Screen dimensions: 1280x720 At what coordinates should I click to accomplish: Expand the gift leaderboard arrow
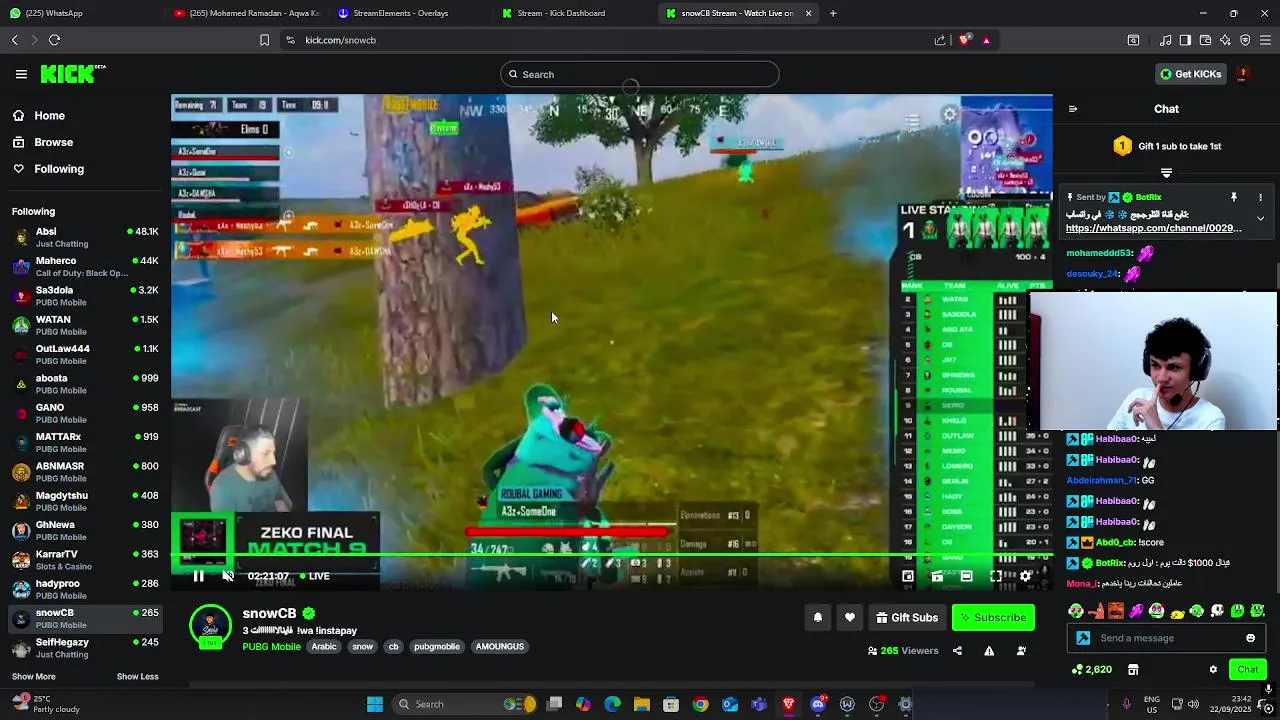pyautogui.click(x=1166, y=173)
